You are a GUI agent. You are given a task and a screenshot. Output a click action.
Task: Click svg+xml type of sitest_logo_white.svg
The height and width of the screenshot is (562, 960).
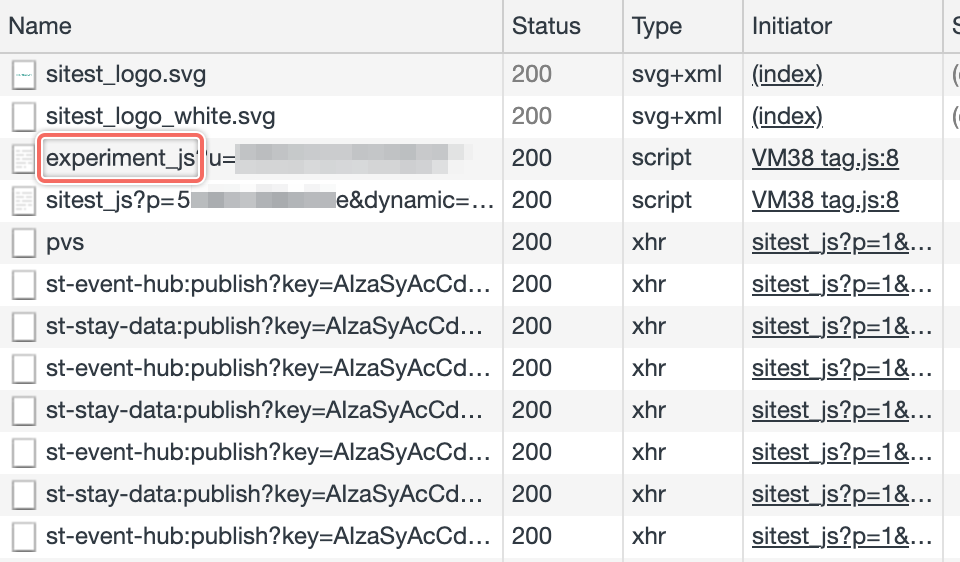(677, 117)
